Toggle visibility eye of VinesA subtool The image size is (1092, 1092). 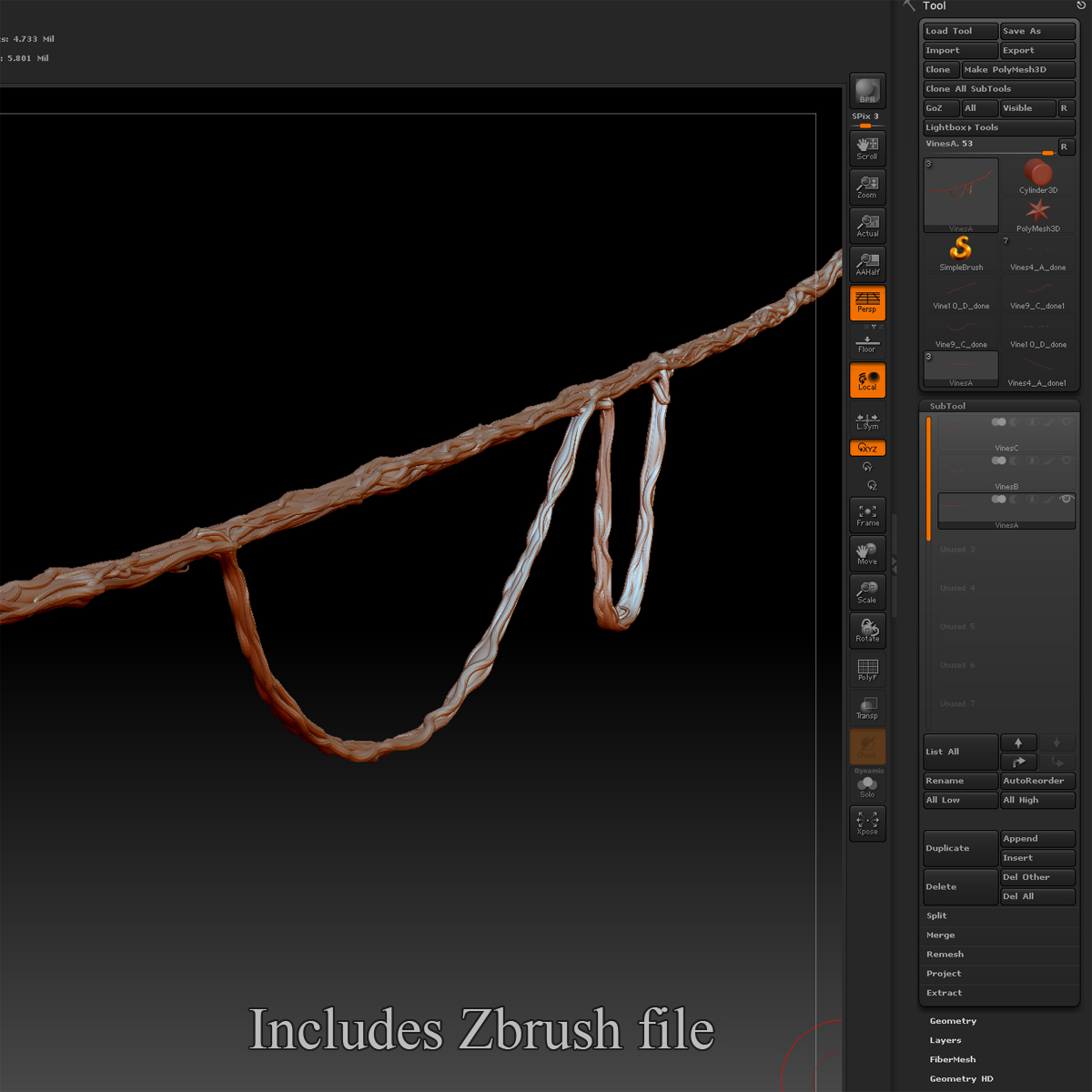(x=1066, y=499)
